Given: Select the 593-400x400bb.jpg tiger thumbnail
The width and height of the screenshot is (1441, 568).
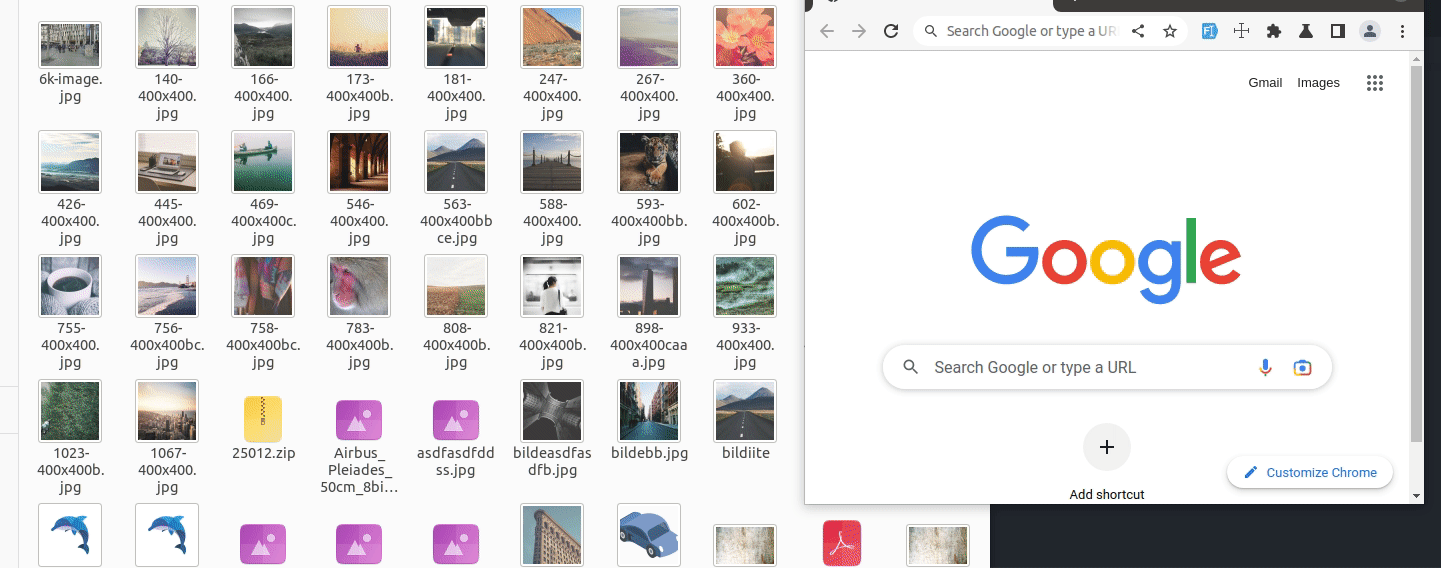Looking at the screenshot, I should point(649,162).
